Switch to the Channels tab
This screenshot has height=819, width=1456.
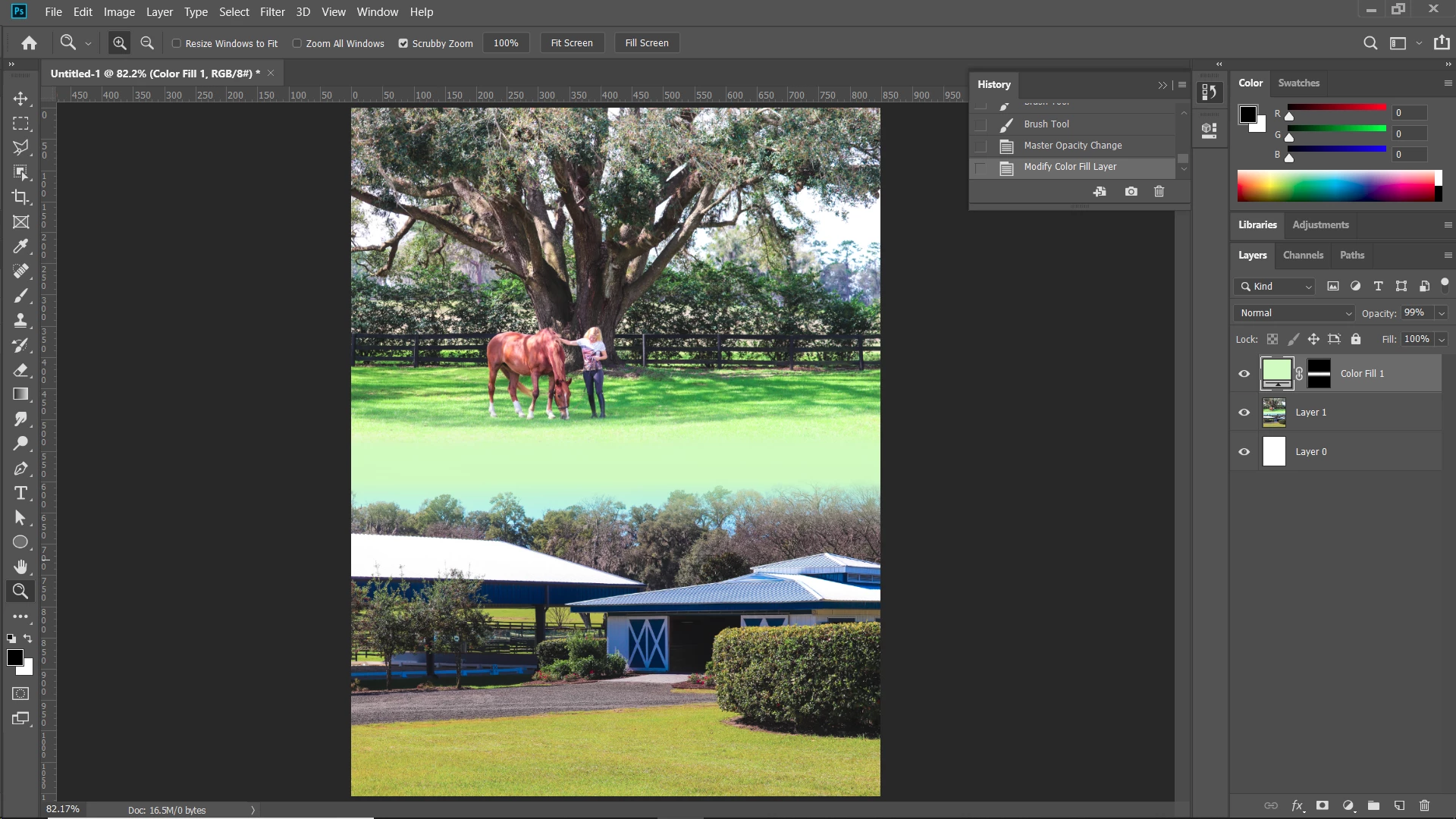click(x=1303, y=255)
